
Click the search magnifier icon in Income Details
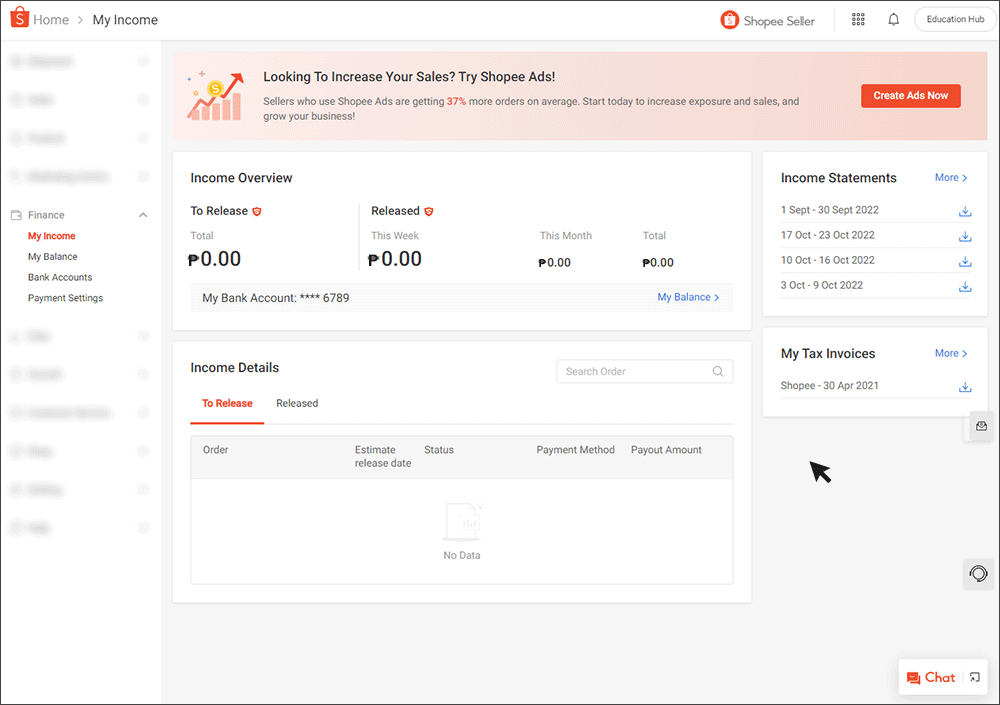point(717,371)
